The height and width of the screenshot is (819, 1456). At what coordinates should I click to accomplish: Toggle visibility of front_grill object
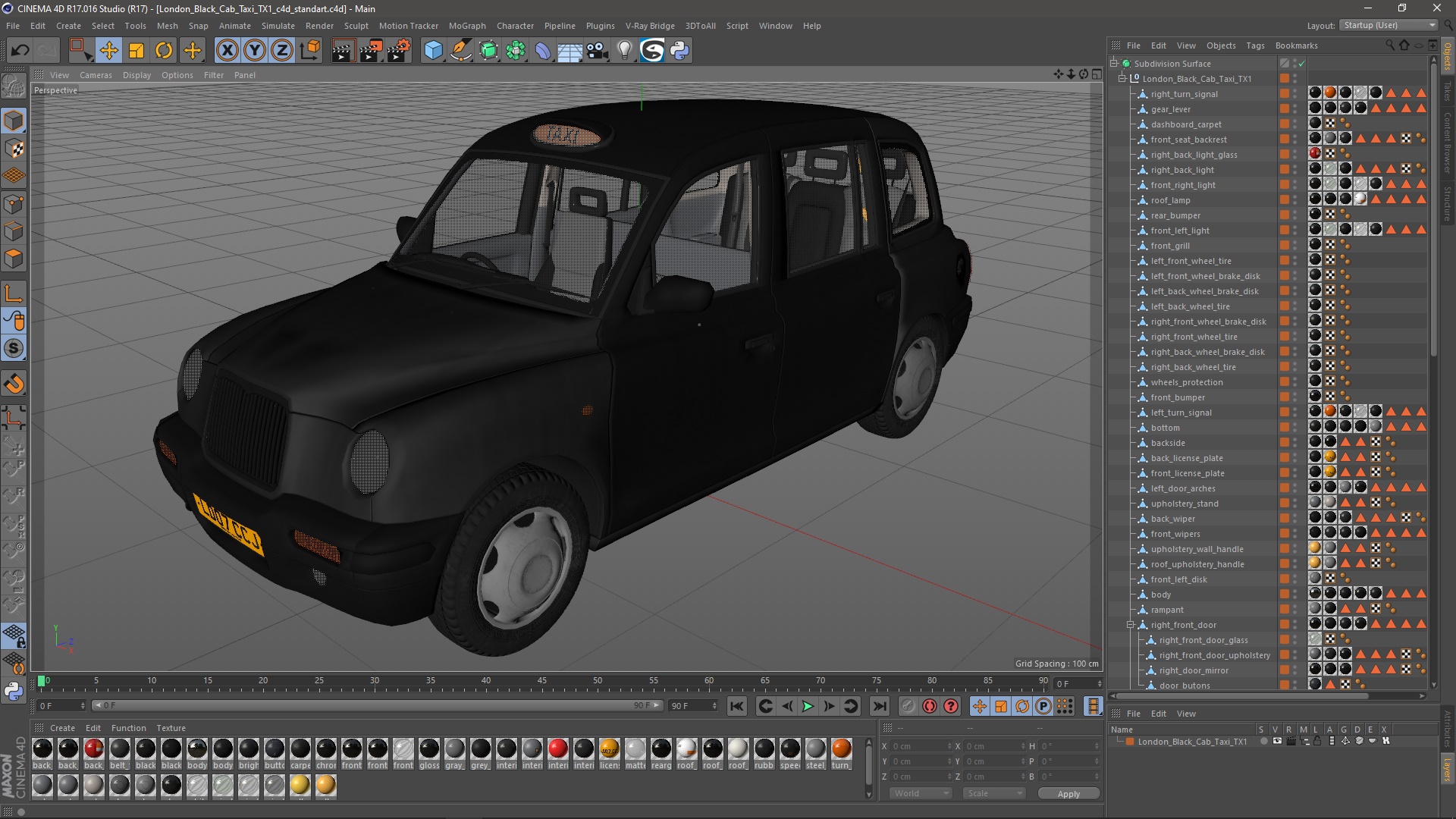pyautogui.click(x=1295, y=243)
